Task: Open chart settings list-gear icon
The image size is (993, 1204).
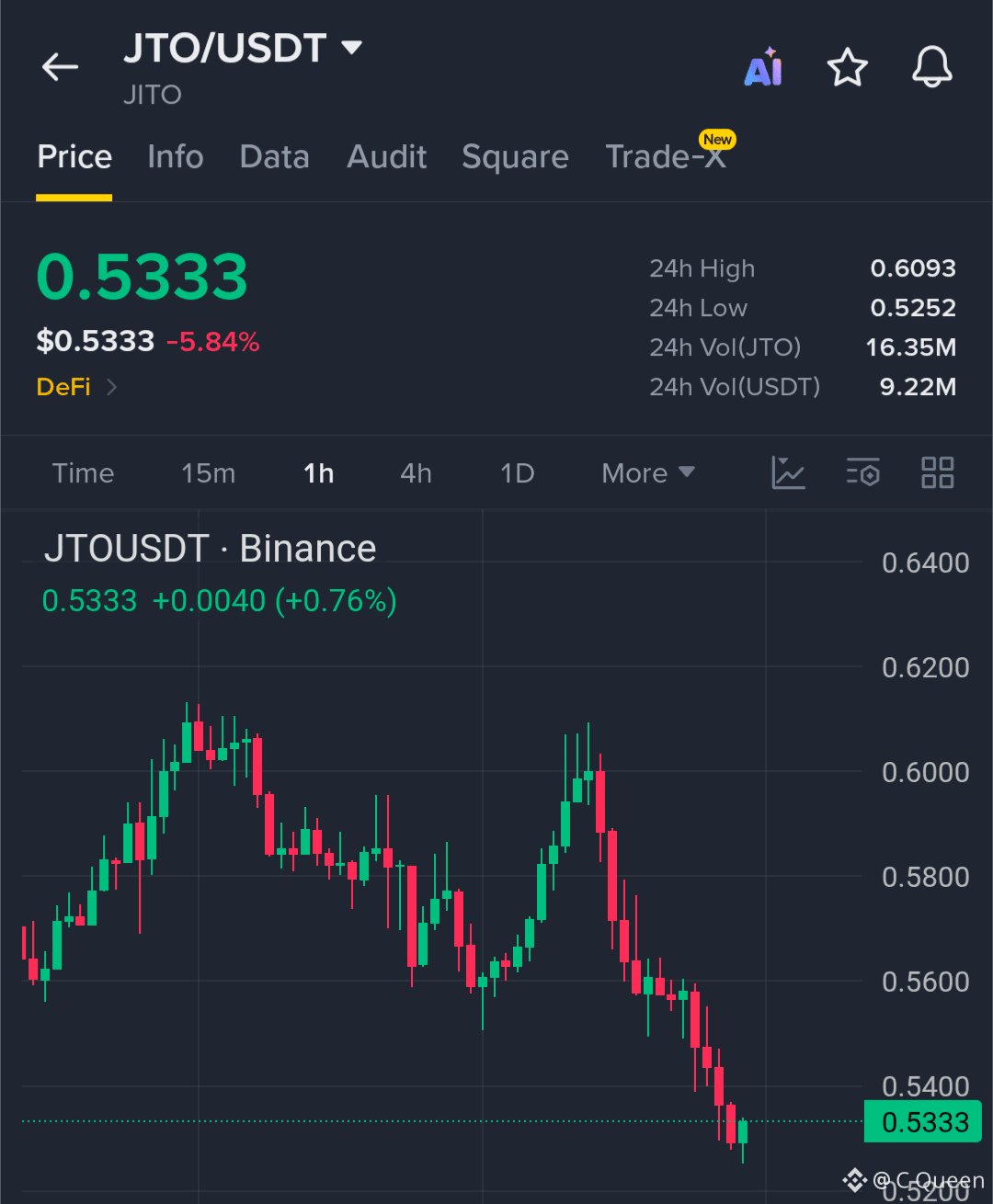Action: click(862, 473)
